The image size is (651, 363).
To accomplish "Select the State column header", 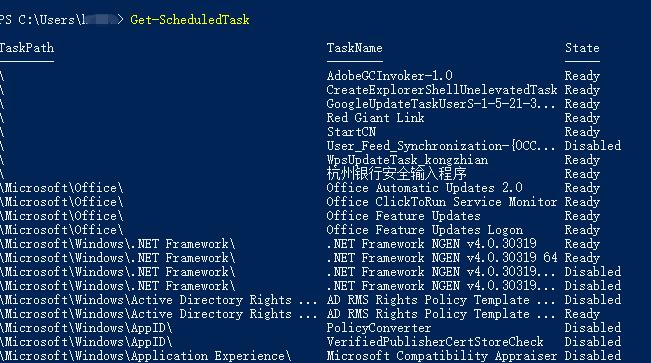I will coord(582,48).
